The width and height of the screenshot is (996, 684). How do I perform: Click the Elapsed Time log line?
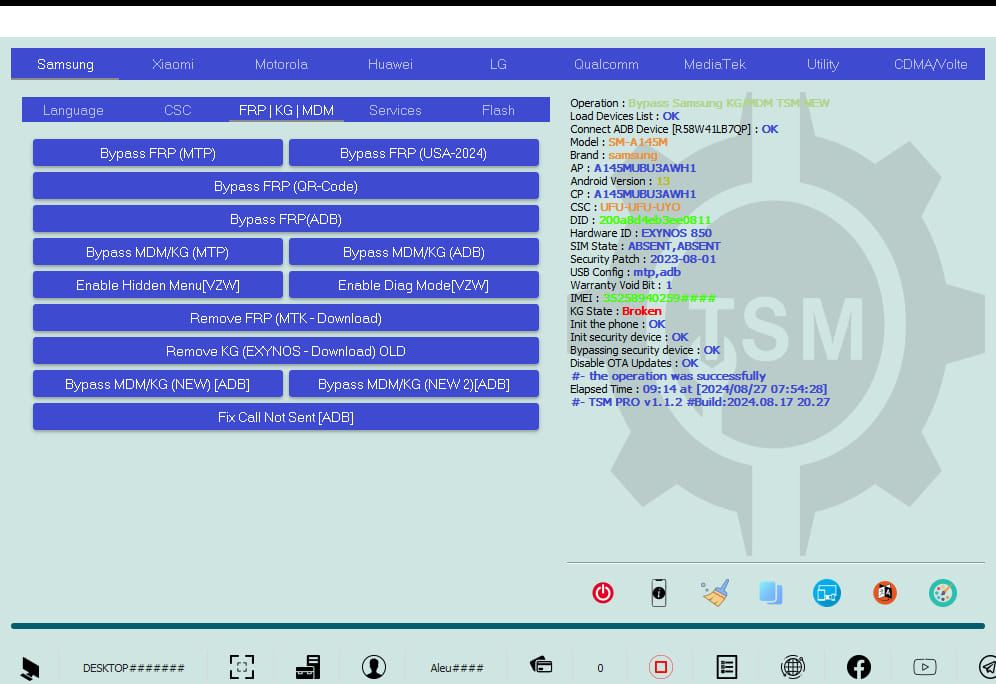point(699,389)
